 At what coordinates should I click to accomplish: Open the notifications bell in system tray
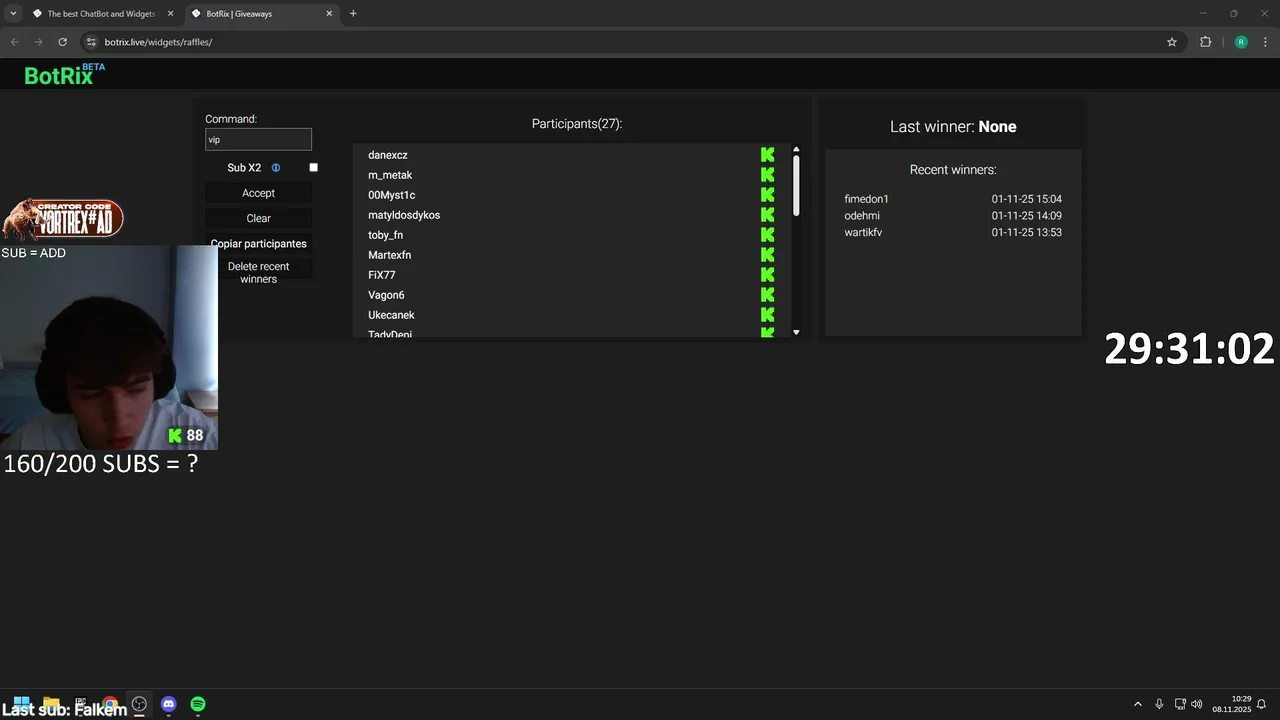(1262, 704)
